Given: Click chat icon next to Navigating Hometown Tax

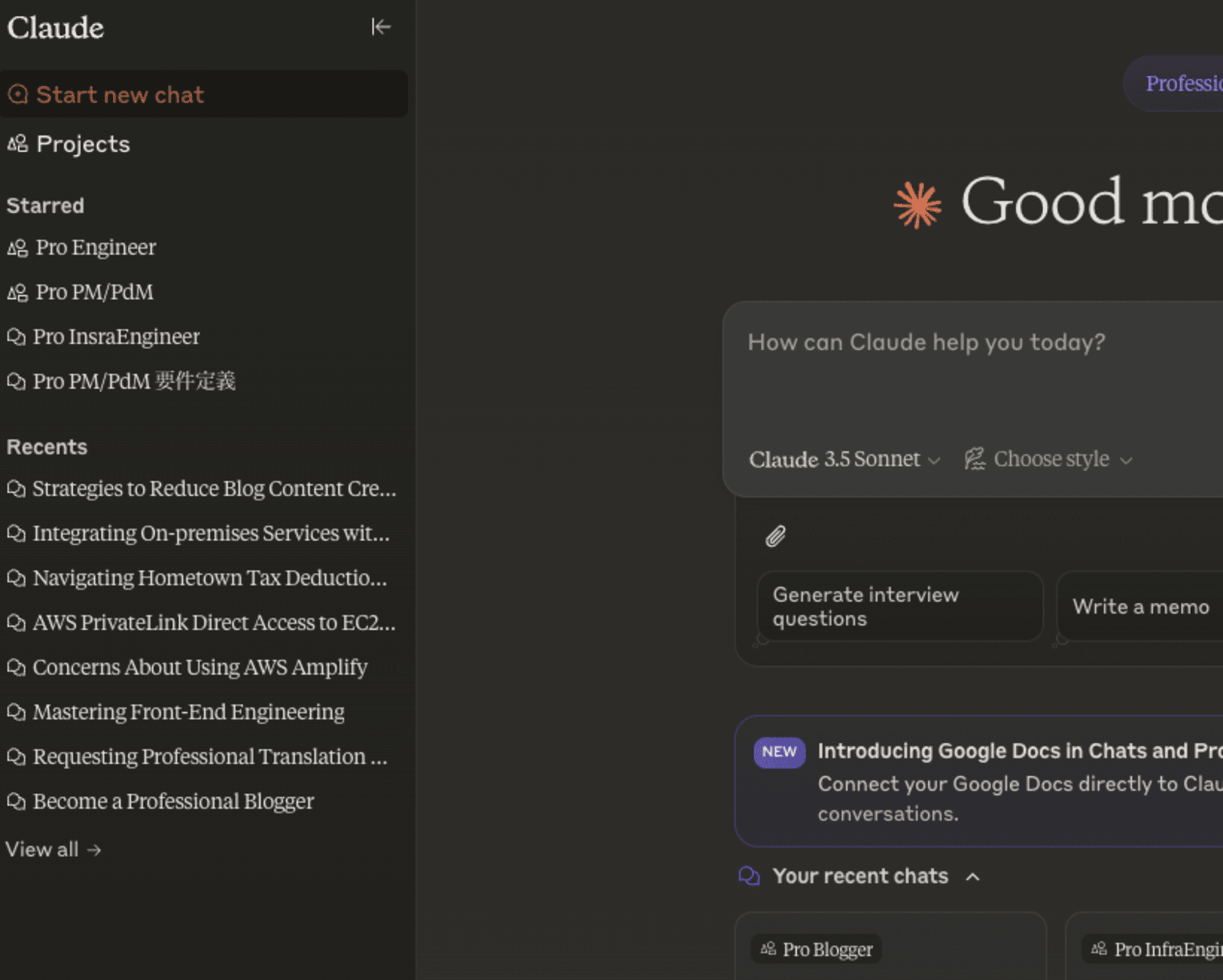Looking at the screenshot, I should pos(17,578).
